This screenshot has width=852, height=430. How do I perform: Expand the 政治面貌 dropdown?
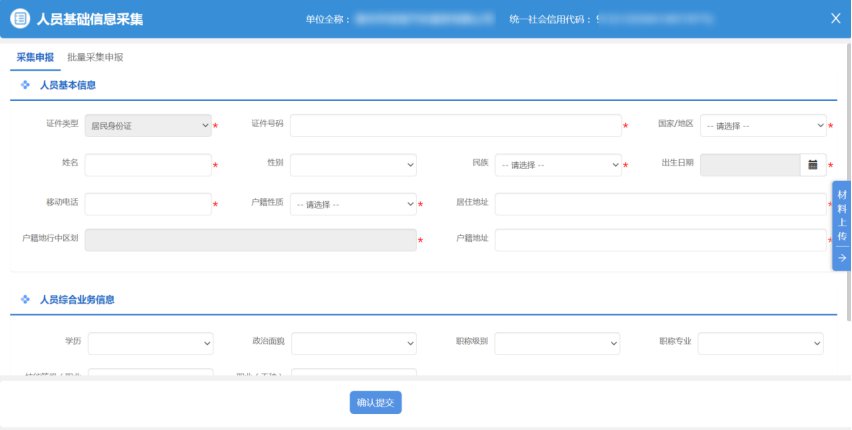[x=353, y=343]
